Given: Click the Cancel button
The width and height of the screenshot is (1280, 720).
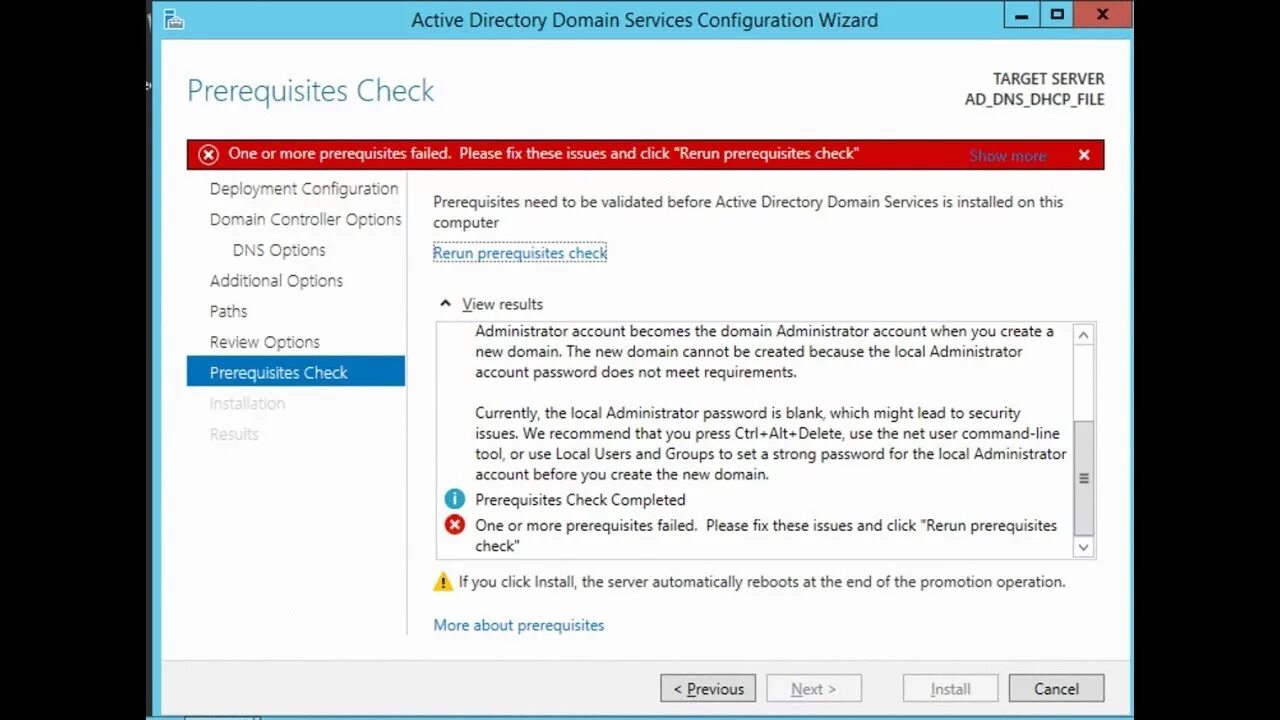Looking at the screenshot, I should coord(1056,689).
